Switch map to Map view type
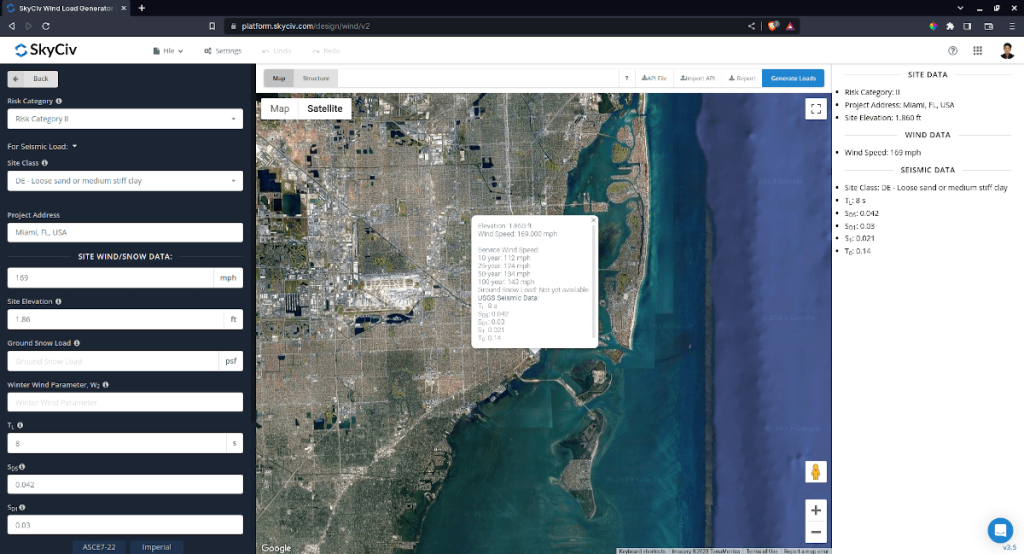The width and height of the screenshot is (1024, 554). [x=280, y=109]
